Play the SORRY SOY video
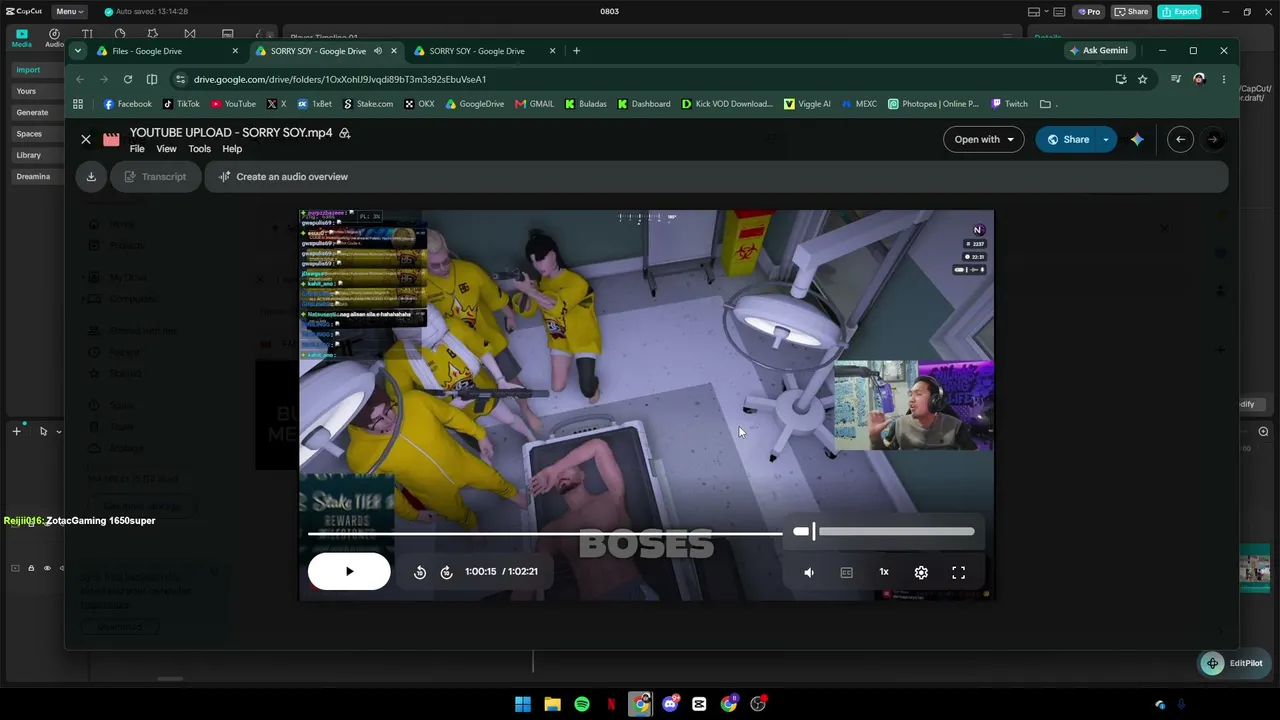The height and width of the screenshot is (720, 1280). (x=349, y=571)
